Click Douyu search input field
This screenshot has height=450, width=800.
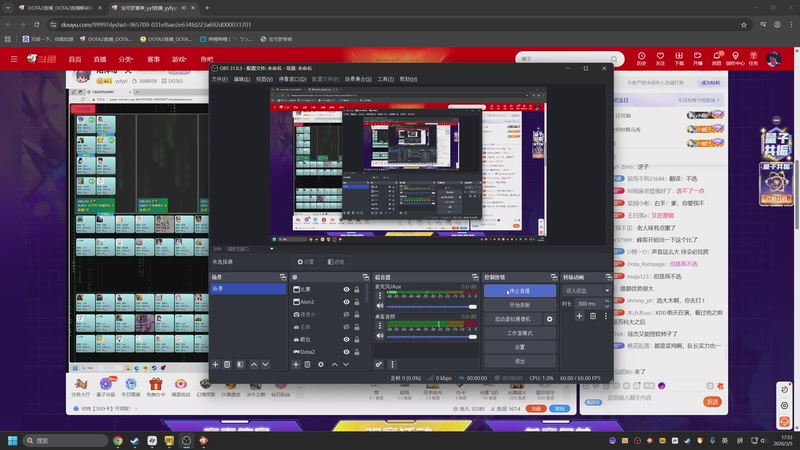point(564,59)
